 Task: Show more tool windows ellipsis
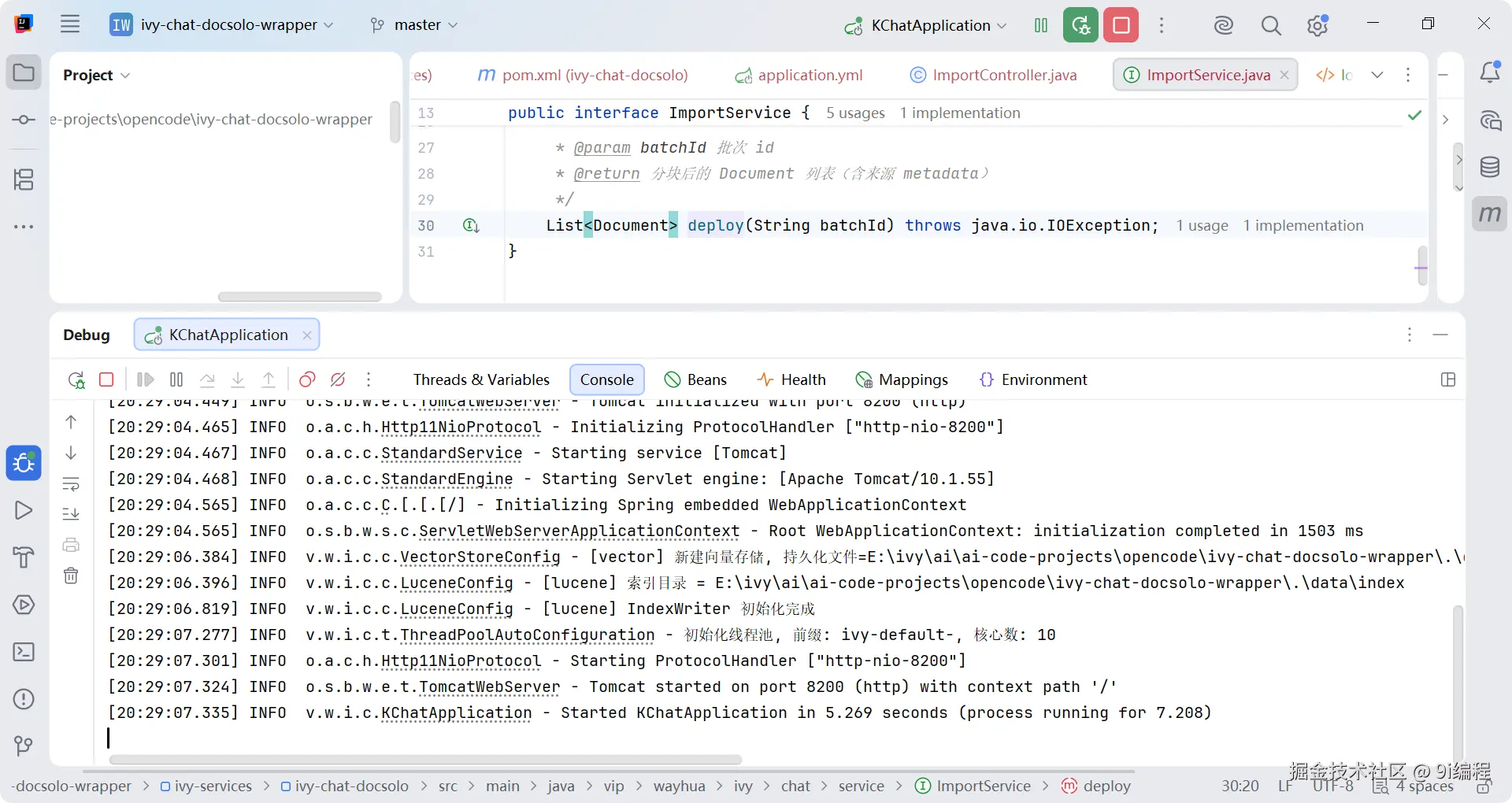(x=24, y=227)
